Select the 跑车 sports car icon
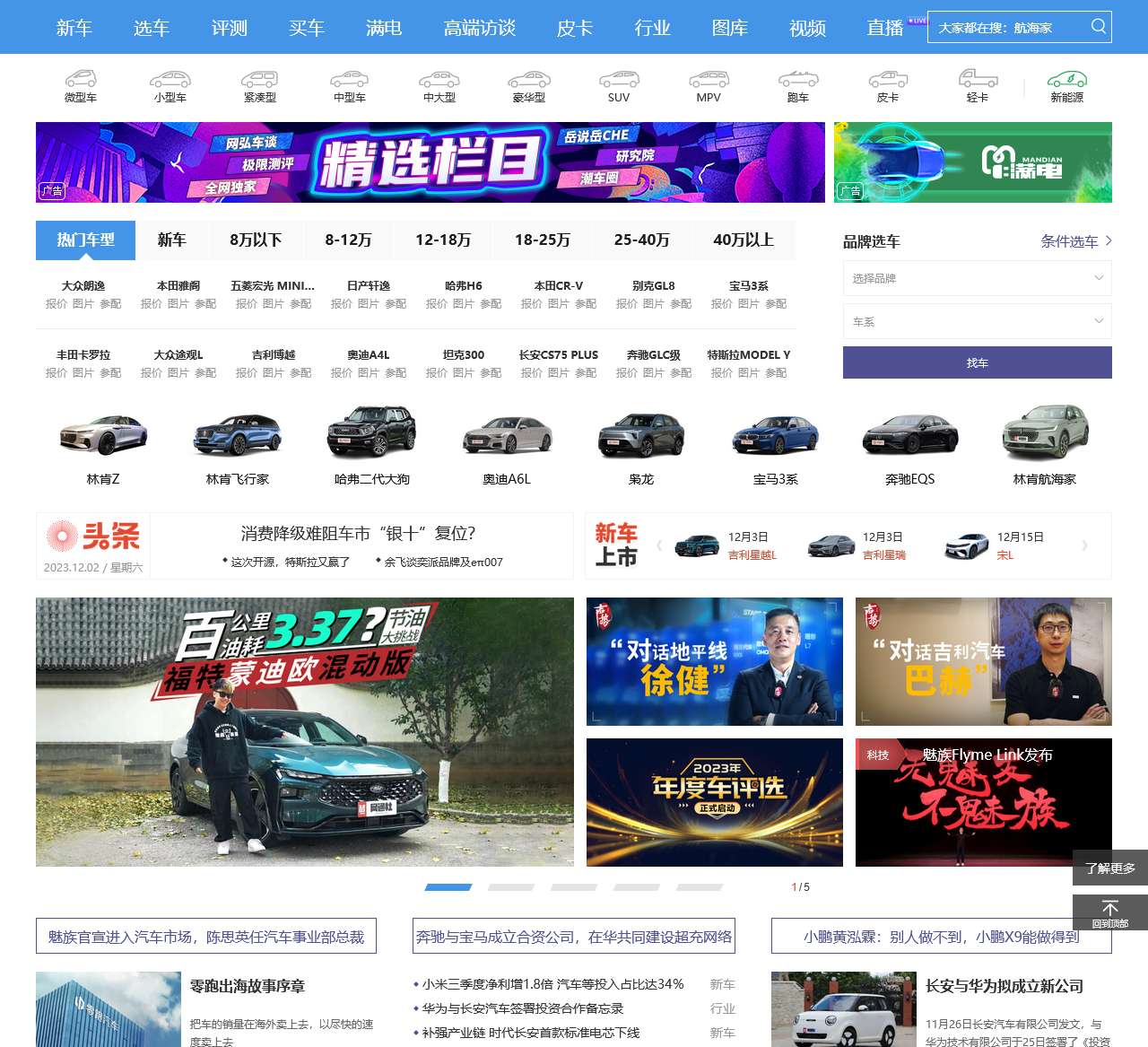 [798, 79]
